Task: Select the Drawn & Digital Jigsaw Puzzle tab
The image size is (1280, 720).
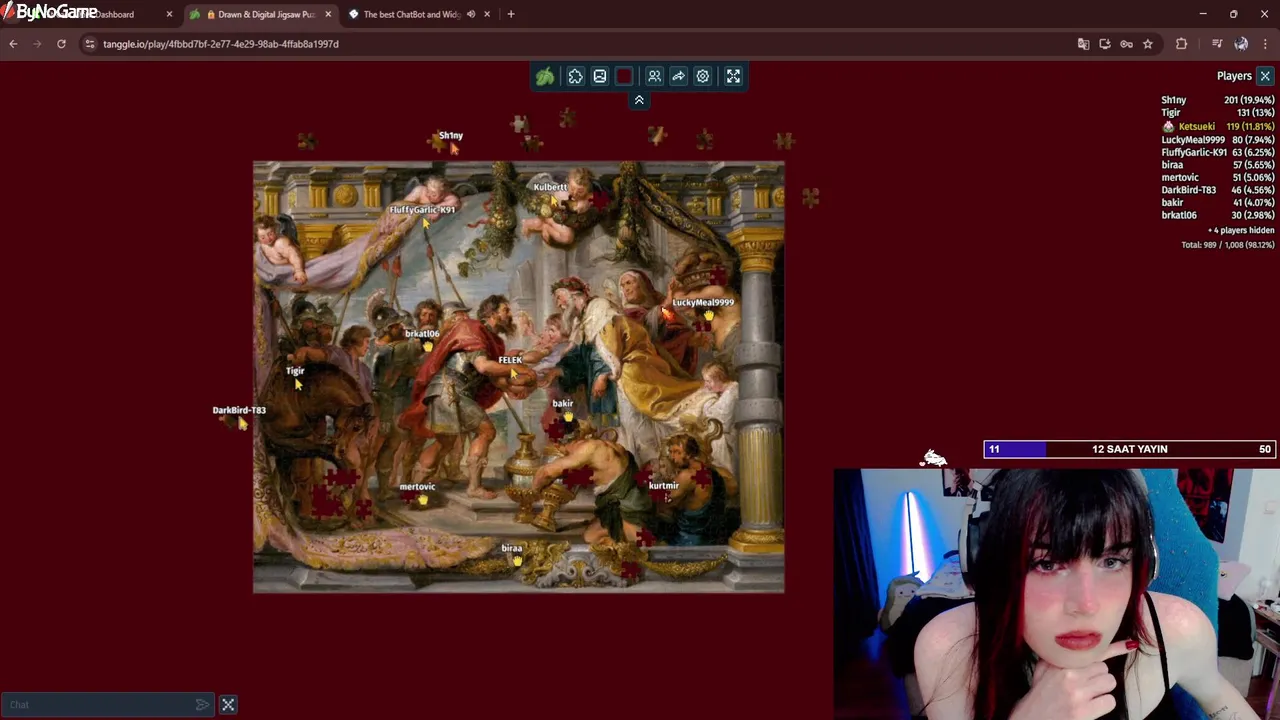Action: click(x=260, y=14)
